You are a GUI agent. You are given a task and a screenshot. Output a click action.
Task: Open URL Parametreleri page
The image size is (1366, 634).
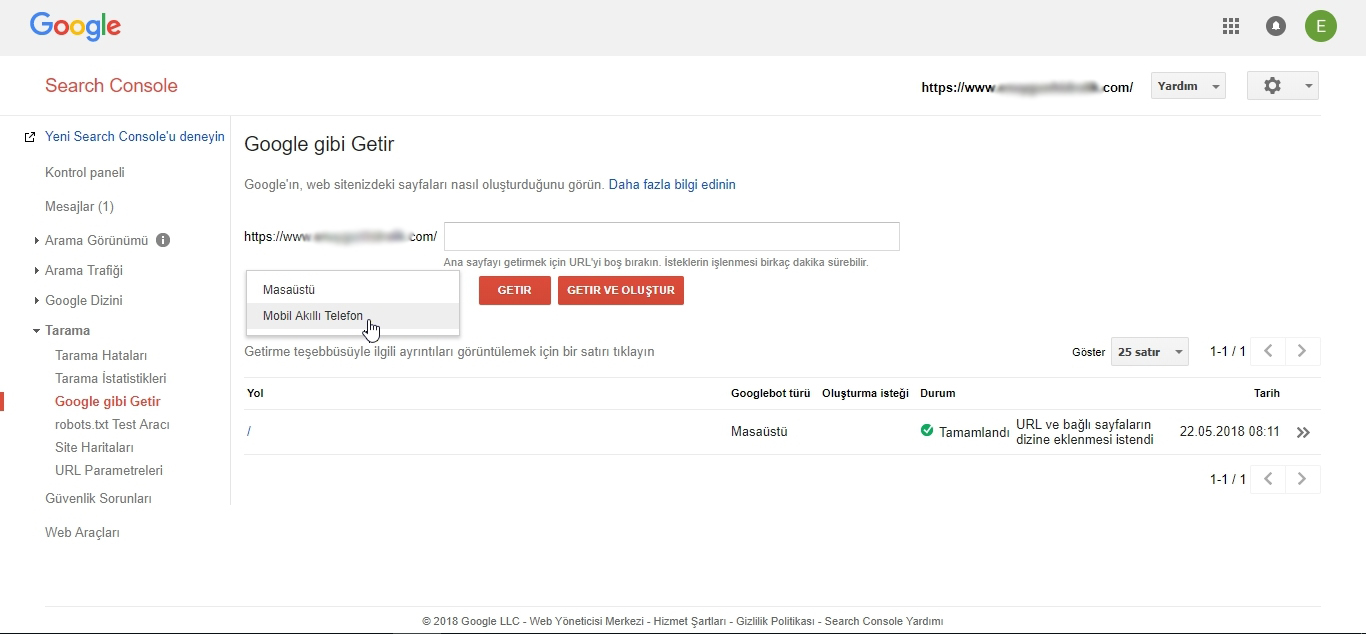pos(109,470)
